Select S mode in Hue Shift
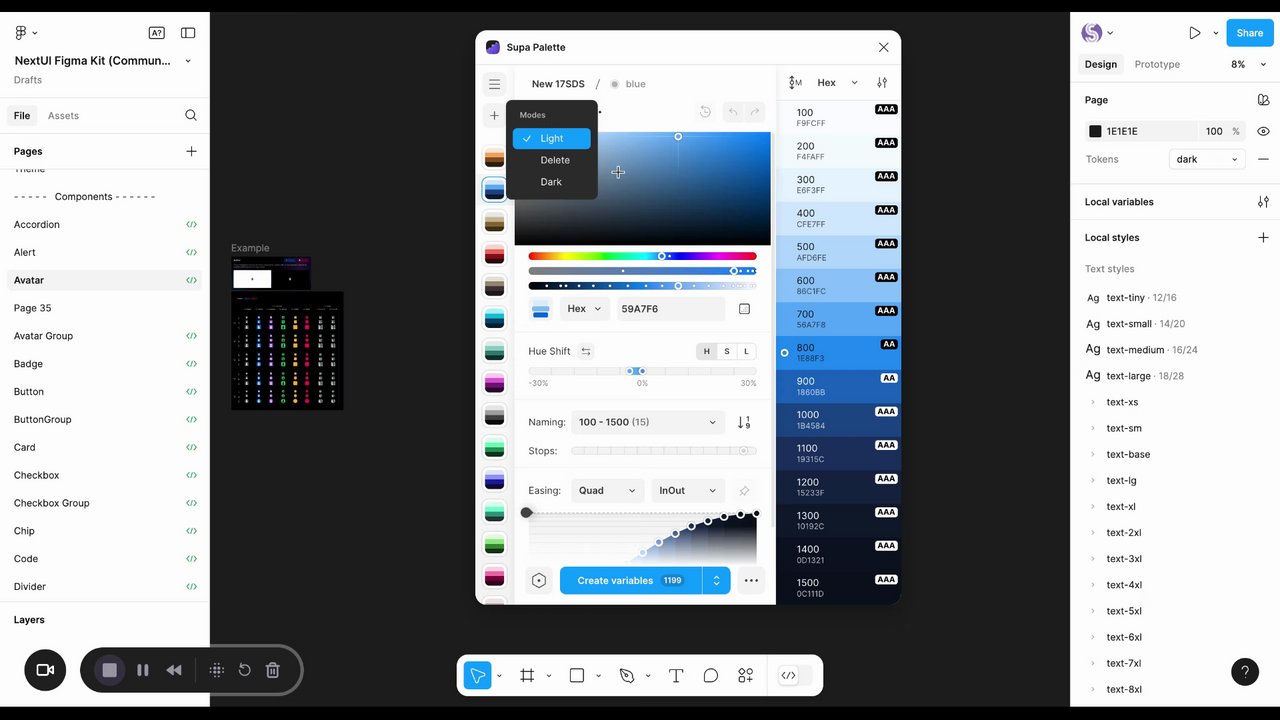The height and width of the screenshot is (720, 1280). click(727, 351)
